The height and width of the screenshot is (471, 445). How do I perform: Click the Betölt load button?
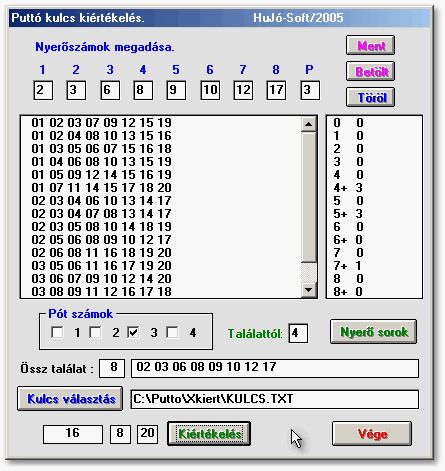(370, 71)
